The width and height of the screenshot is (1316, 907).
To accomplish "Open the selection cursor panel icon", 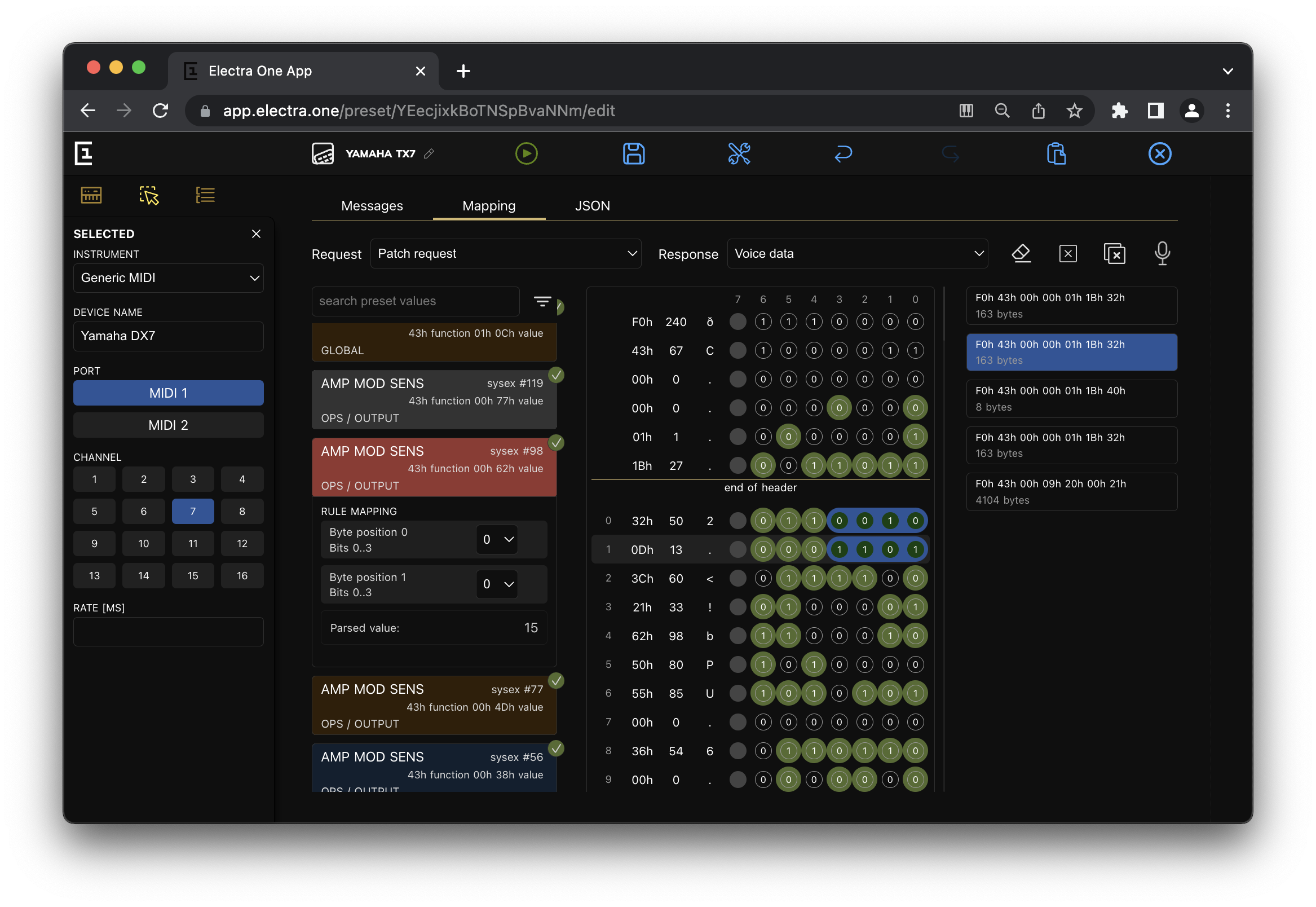I will click(x=149, y=195).
